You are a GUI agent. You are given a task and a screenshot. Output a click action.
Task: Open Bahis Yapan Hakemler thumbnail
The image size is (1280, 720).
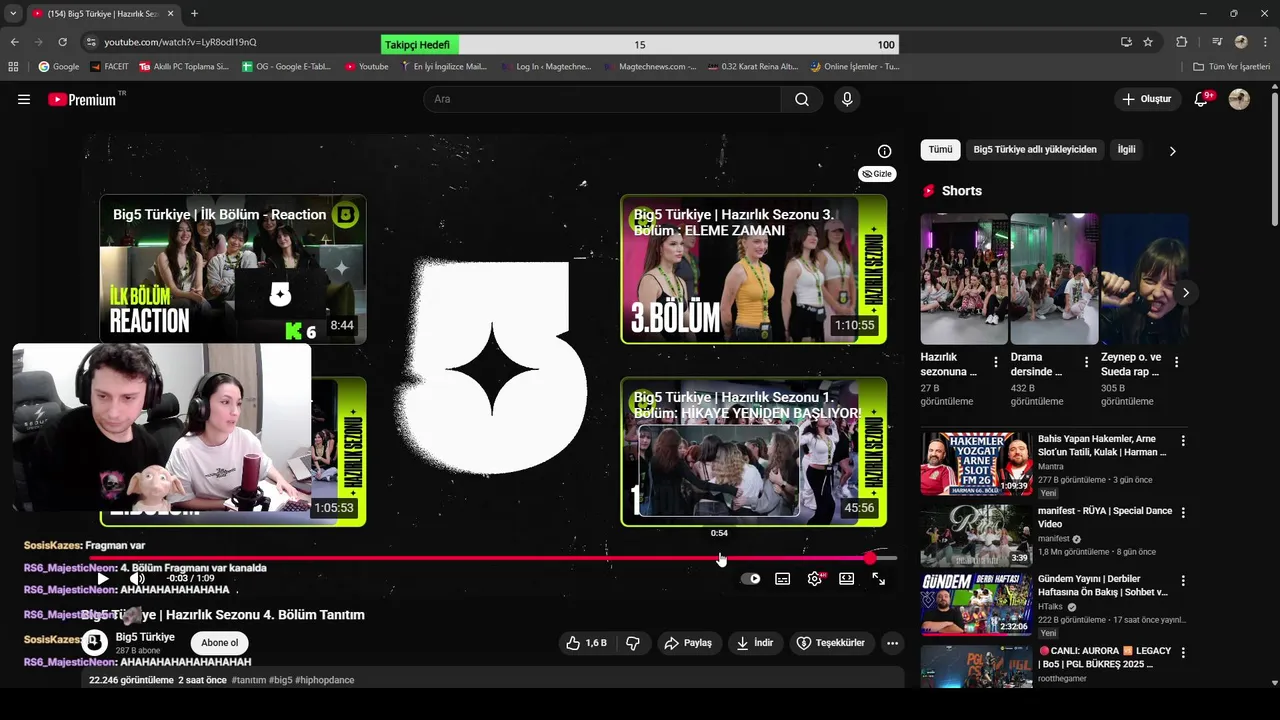[x=976, y=463]
